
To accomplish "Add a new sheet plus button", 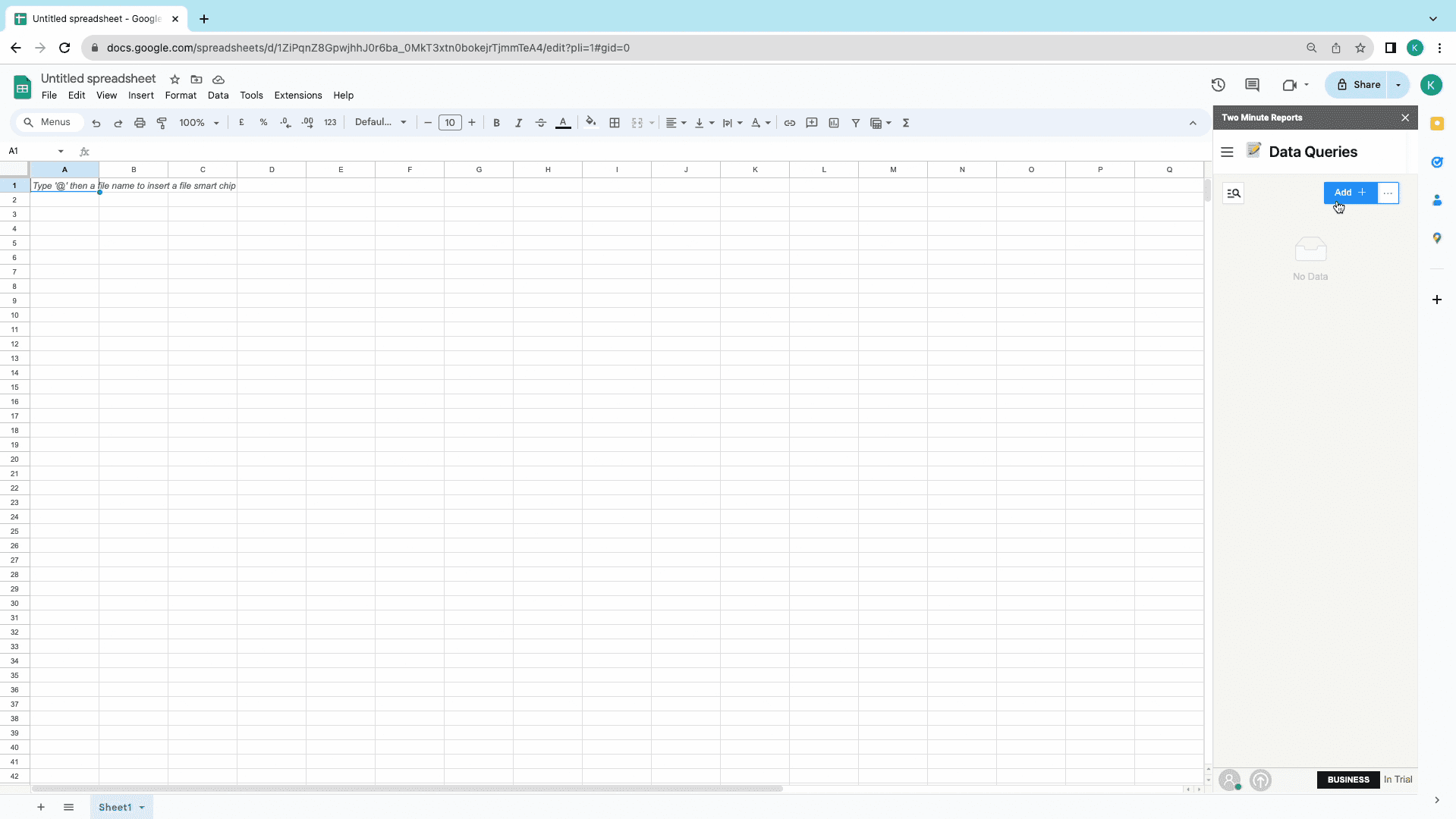I will [41, 807].
